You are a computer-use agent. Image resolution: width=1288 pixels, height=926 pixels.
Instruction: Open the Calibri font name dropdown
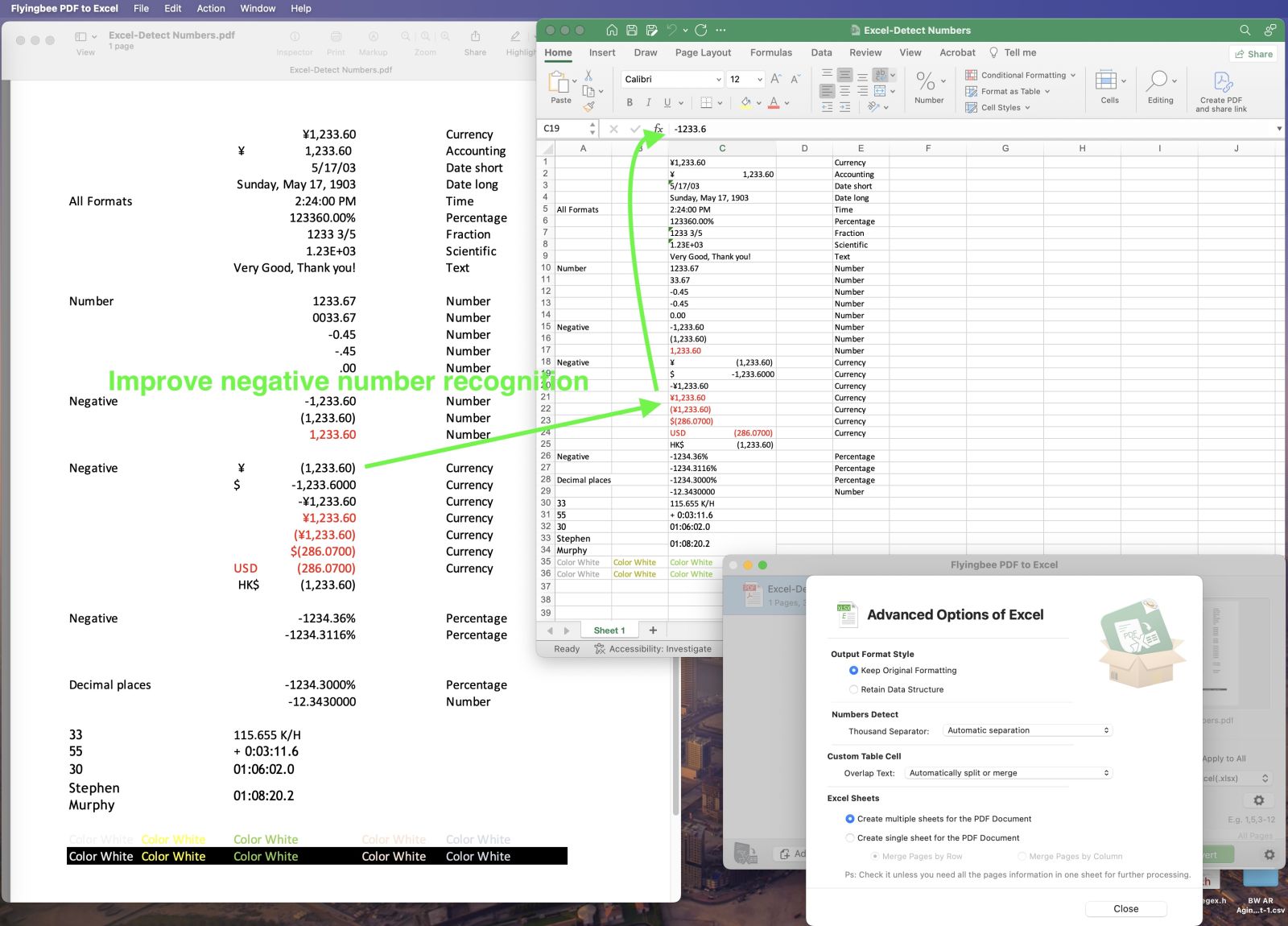719,79
